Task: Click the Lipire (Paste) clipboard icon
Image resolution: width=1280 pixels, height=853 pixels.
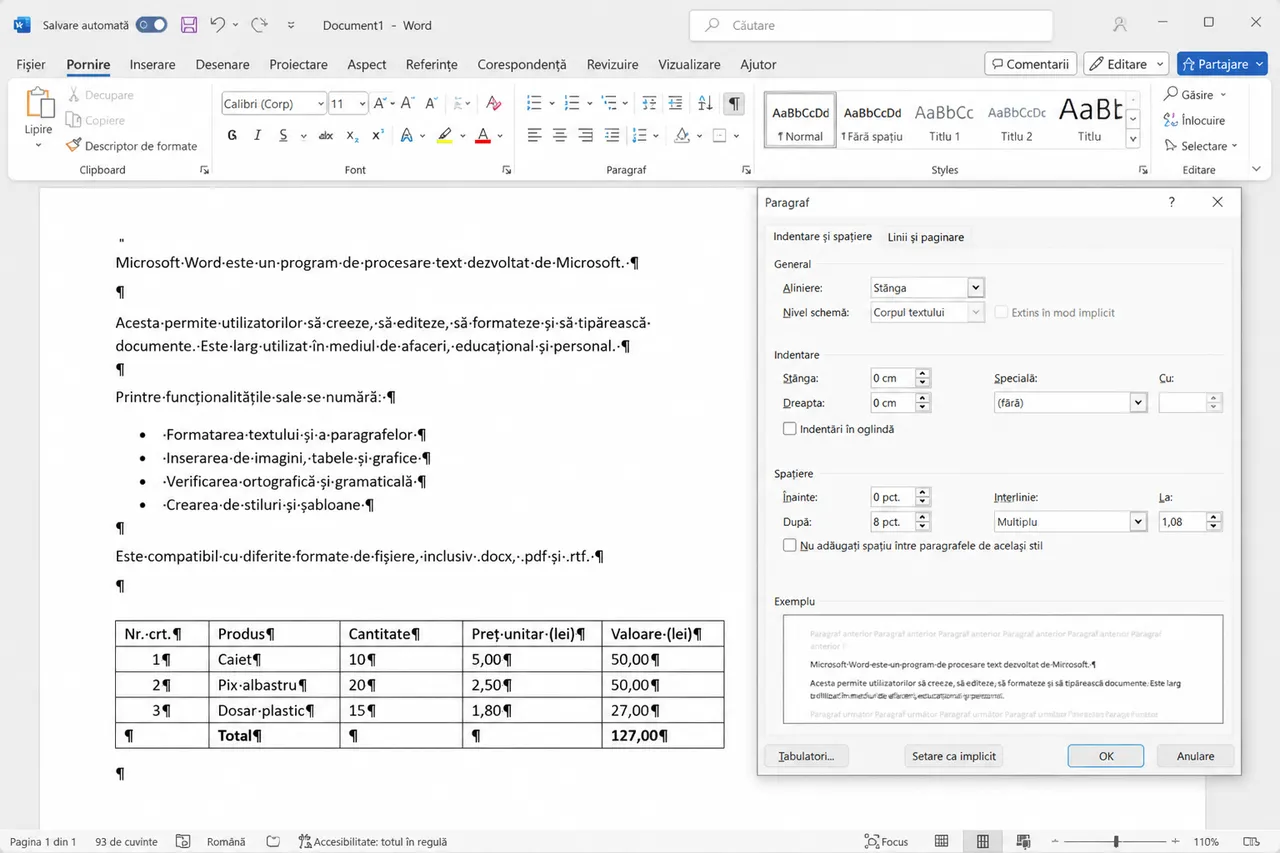Action: coord(39,104)
